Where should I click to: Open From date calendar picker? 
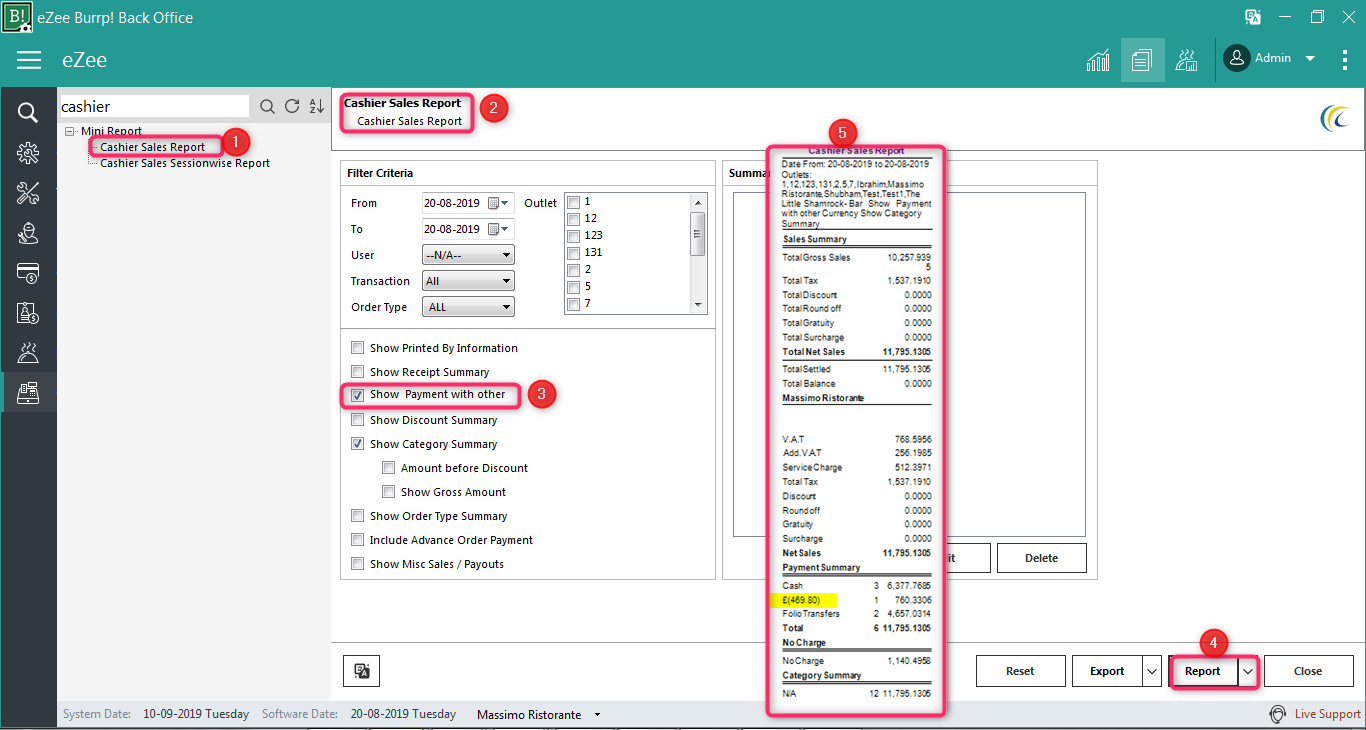pyautogui.click(x=497, y=203)
